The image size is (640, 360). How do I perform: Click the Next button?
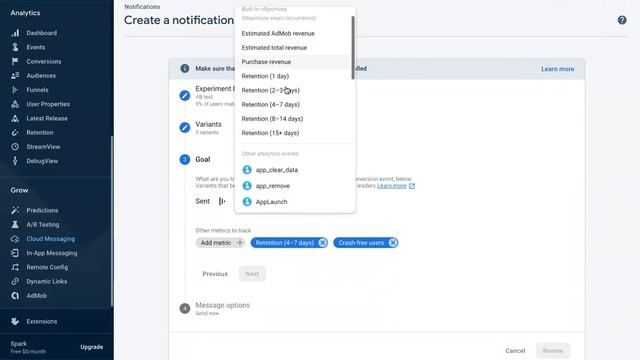pos(252,274)
